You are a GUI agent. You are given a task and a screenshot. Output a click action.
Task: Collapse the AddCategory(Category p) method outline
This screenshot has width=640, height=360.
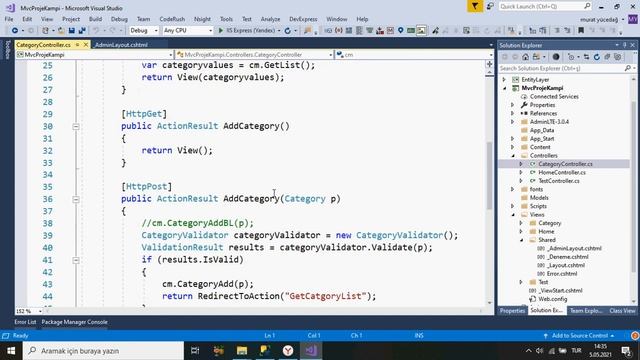[x=76, y=199]
